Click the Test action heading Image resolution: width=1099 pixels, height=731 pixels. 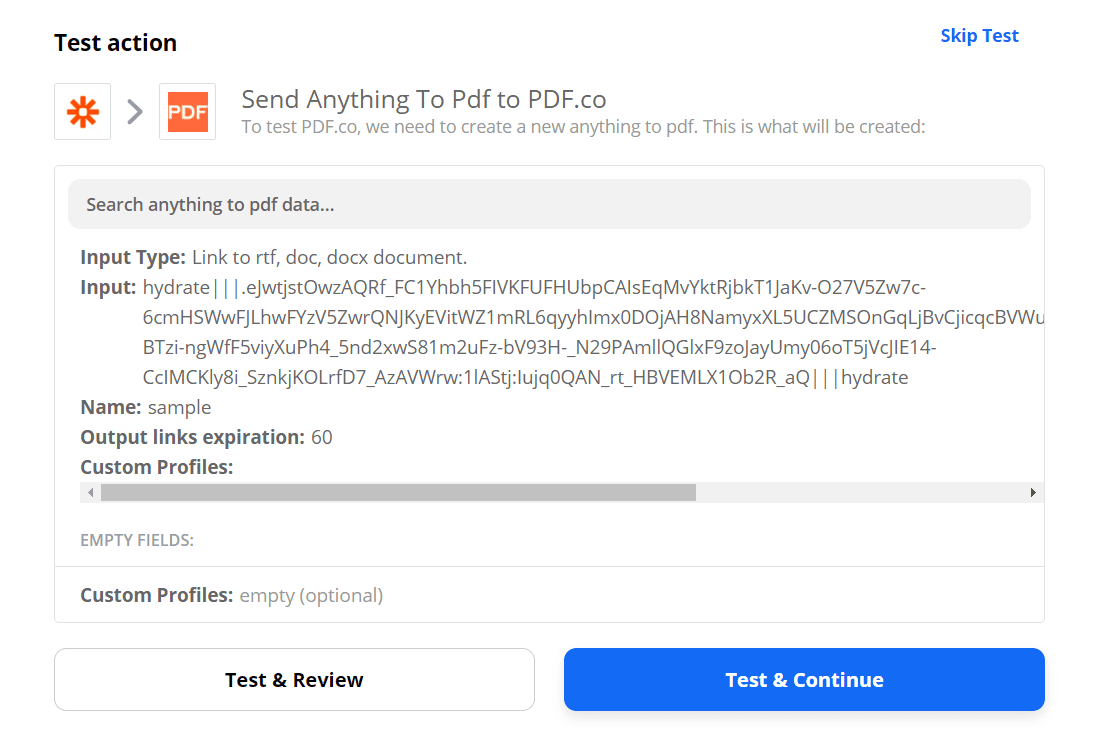(115, 43)
